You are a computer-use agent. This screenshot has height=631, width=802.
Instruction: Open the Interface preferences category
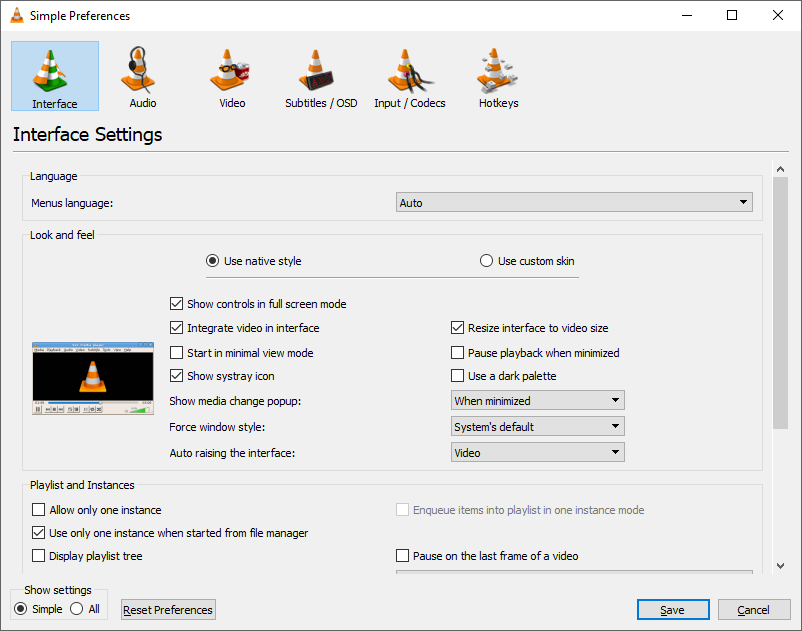coord(55,76)
